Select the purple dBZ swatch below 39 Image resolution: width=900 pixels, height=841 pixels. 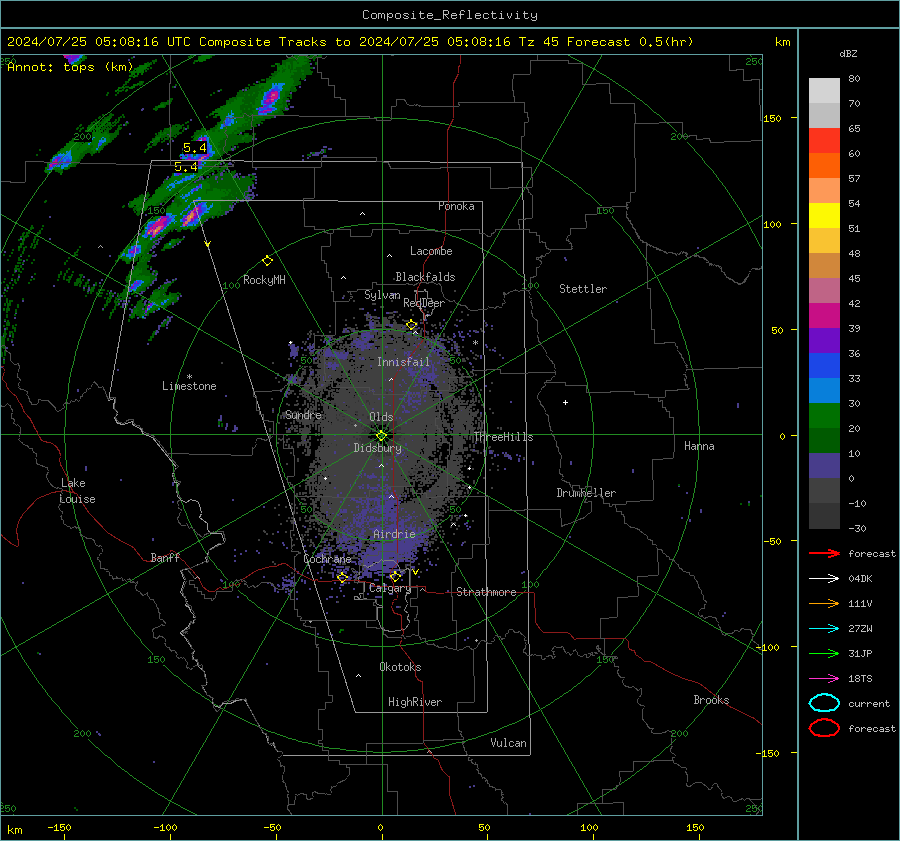[824, 341]
